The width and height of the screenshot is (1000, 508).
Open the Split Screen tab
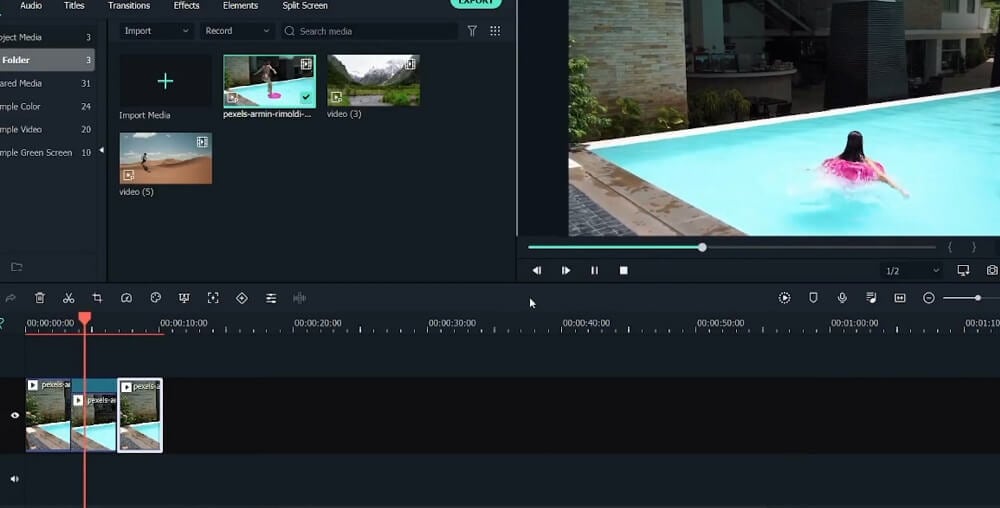[305, 6]
